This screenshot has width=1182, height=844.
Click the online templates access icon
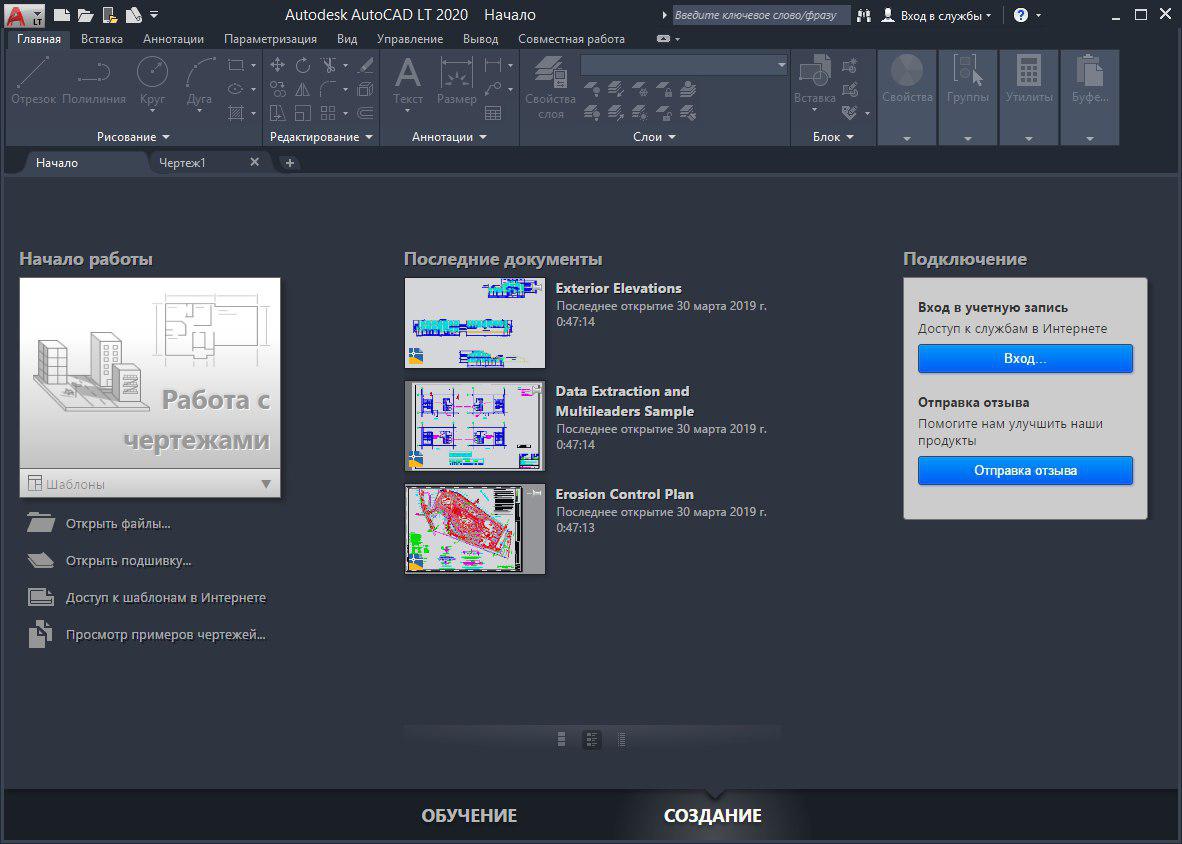[40, 598]
